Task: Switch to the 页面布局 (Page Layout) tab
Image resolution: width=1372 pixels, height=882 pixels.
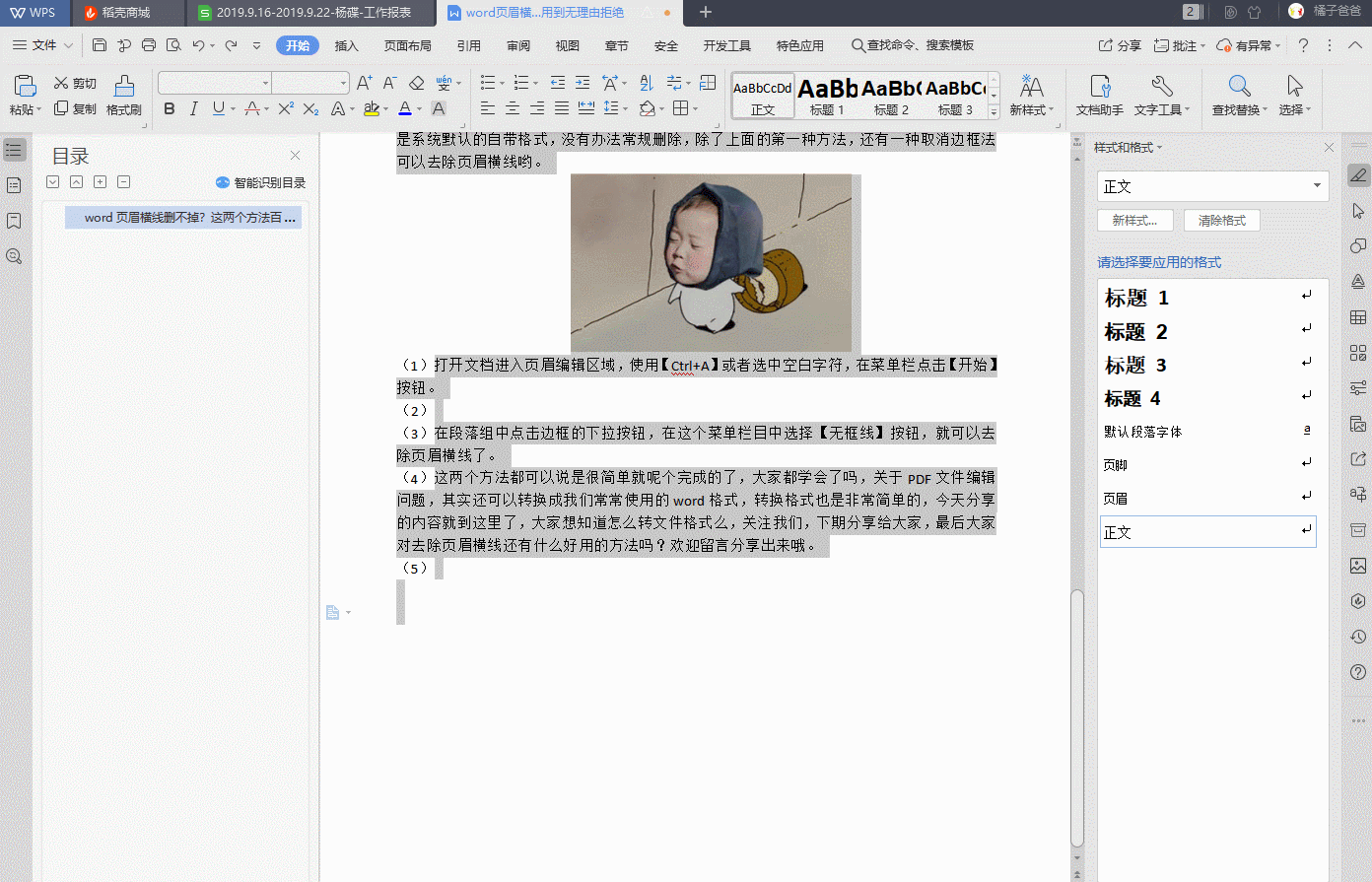Action: coord(408,45)
